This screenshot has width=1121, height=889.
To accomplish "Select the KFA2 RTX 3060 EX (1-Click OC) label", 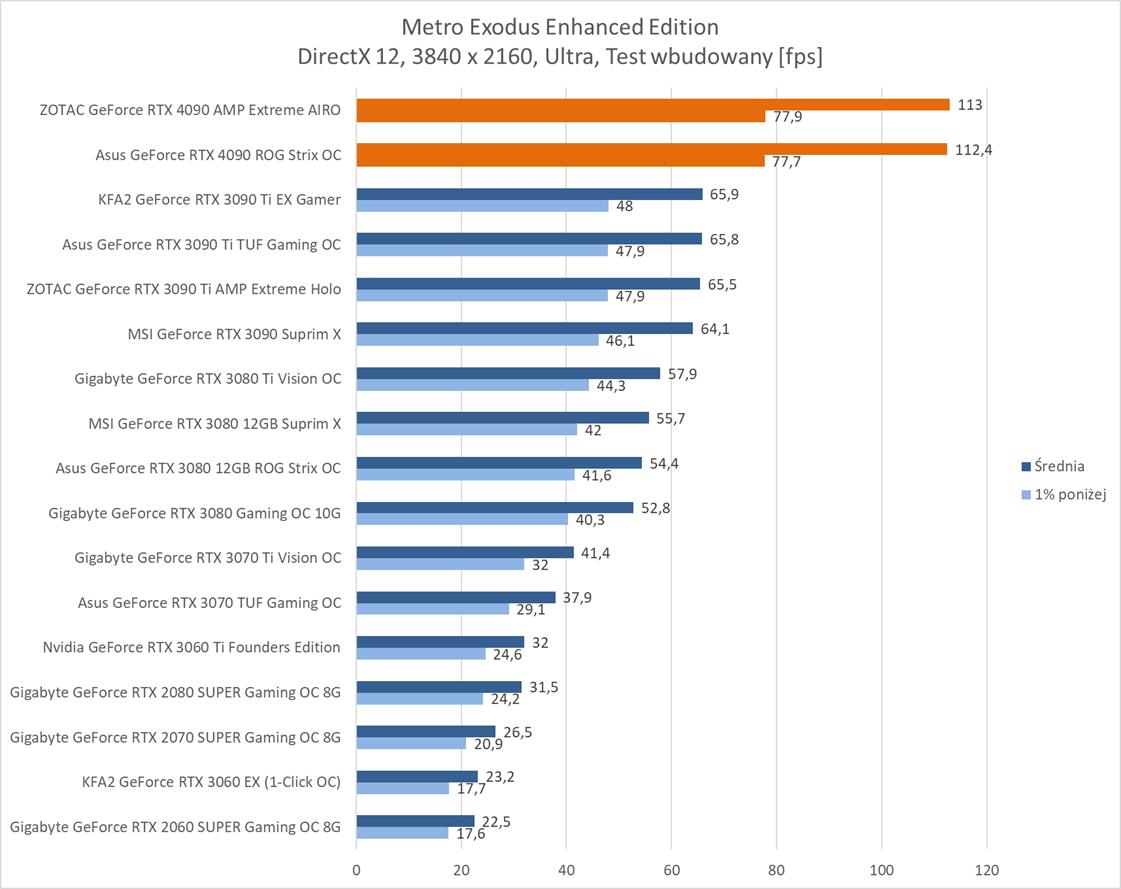I will click(211, 781).
